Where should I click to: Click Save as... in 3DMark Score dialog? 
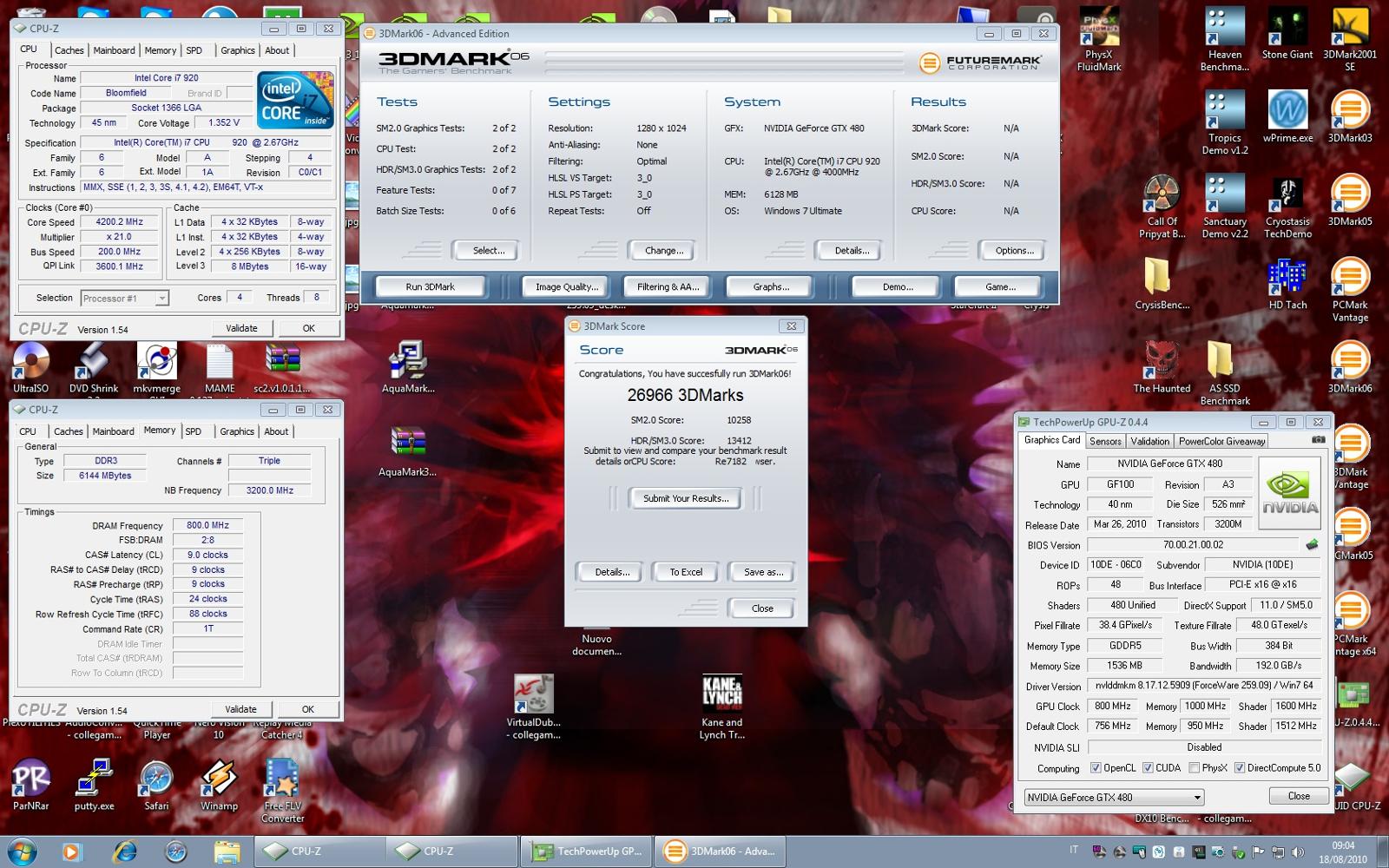(x=763, y=572)
